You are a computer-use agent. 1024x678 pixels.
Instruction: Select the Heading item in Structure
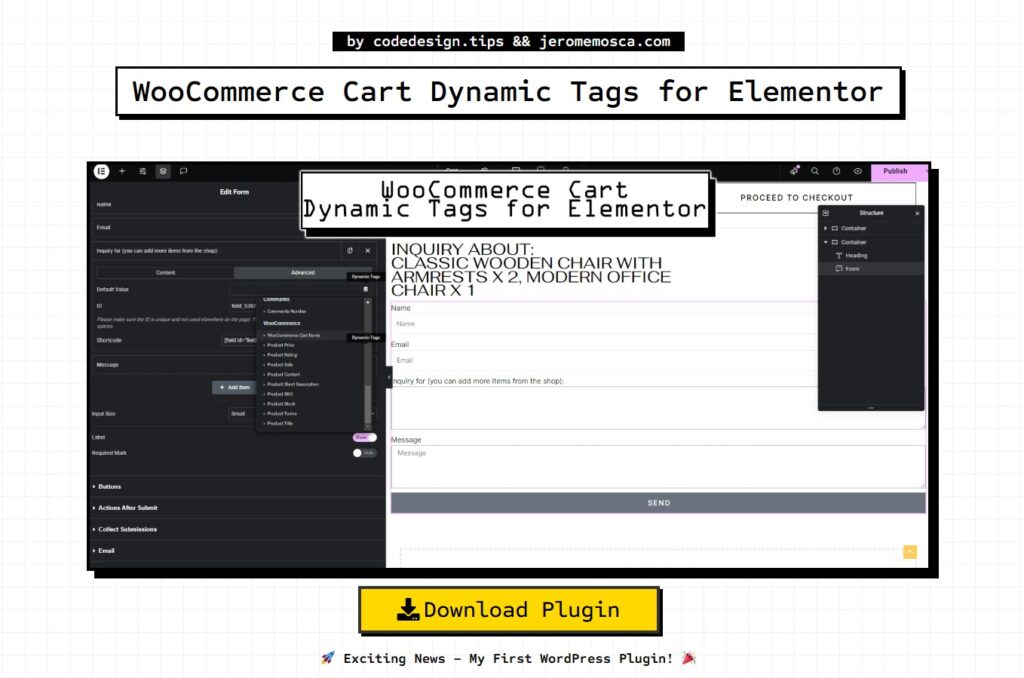pos(856,256)
